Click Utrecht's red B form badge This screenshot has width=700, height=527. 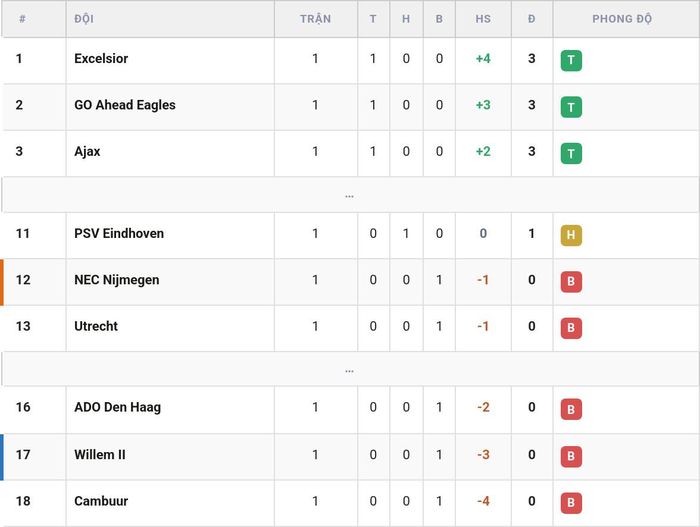[571, 328]
